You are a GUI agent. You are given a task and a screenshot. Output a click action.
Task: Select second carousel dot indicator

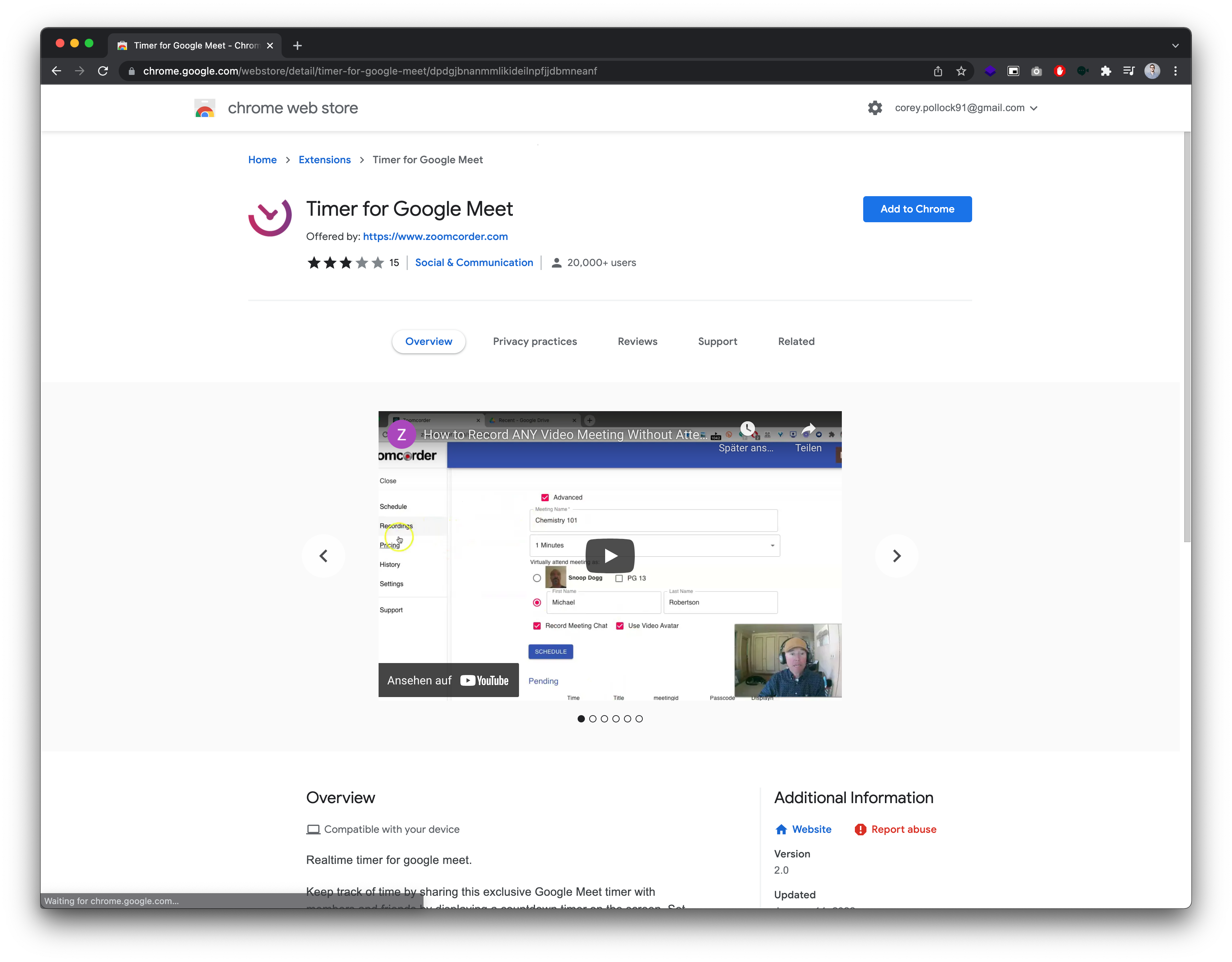592,719
